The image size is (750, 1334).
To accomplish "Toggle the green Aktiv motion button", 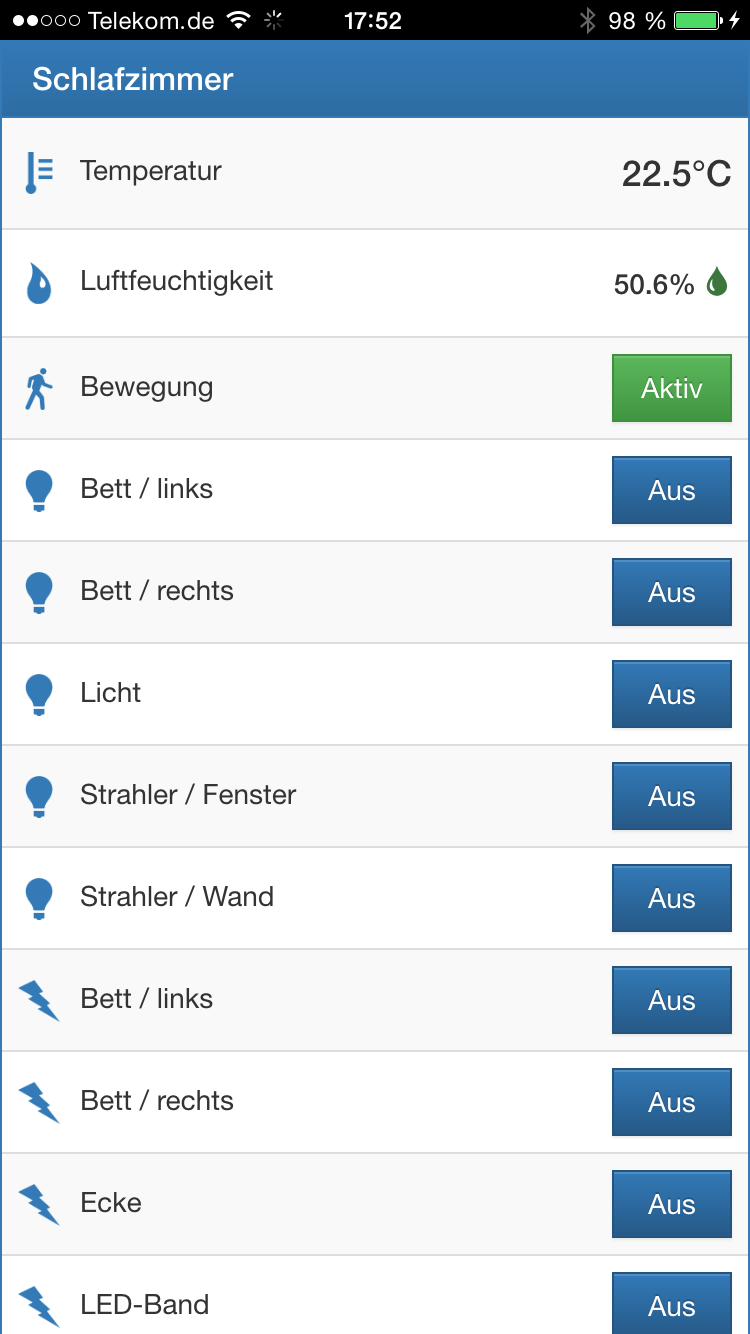I will click(x=671, y=388).
